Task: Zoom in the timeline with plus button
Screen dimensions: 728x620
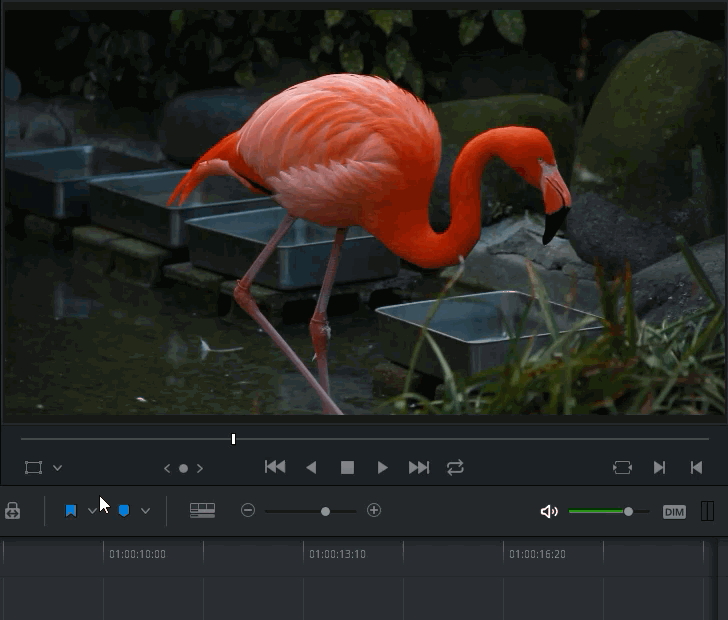Action: 374,510
